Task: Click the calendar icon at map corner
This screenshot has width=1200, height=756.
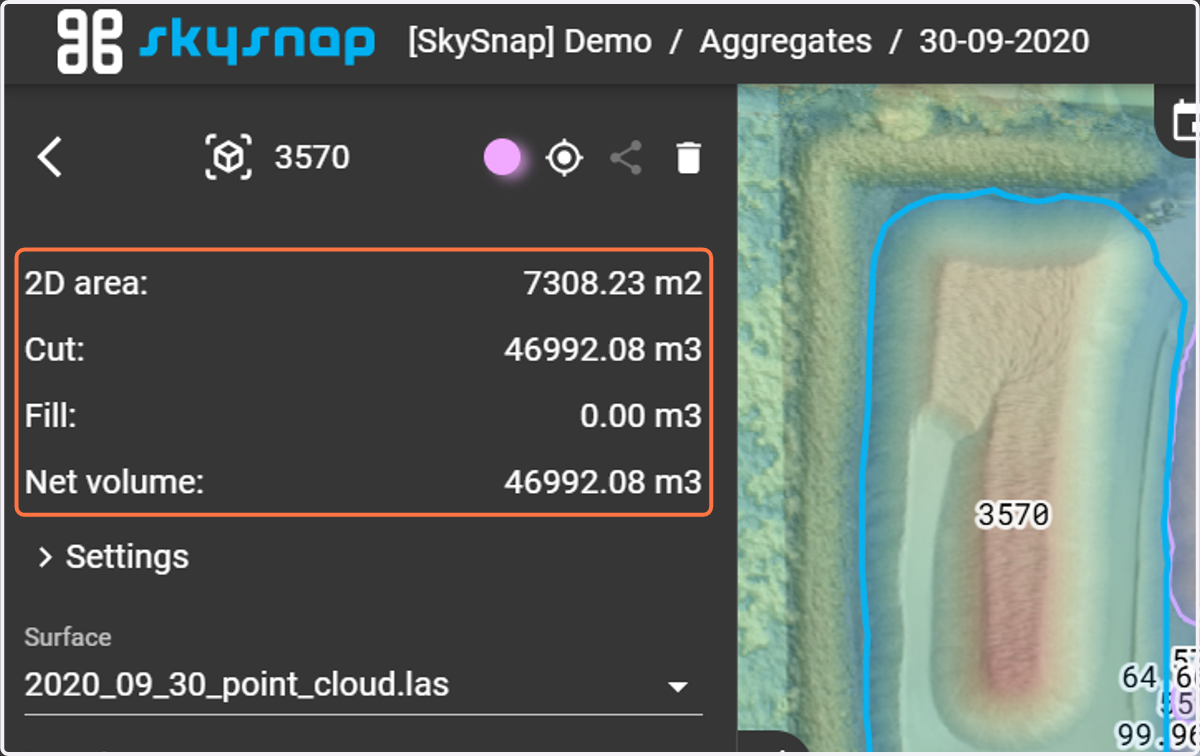Action: pyautogui.click(x=1186, y=121)
